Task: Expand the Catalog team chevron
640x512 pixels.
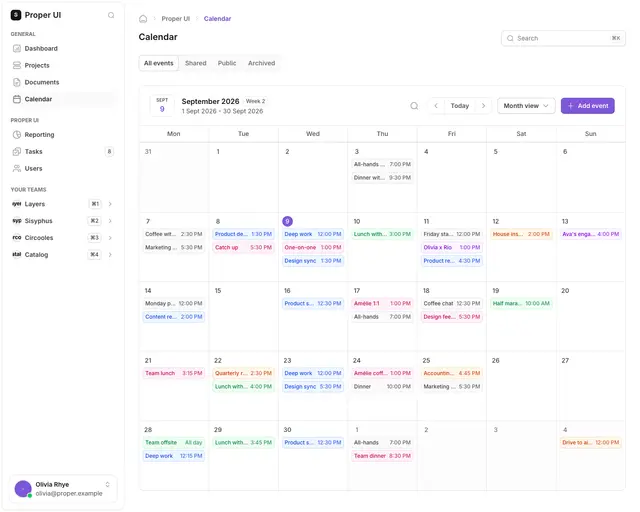Action: pos(111,257)
